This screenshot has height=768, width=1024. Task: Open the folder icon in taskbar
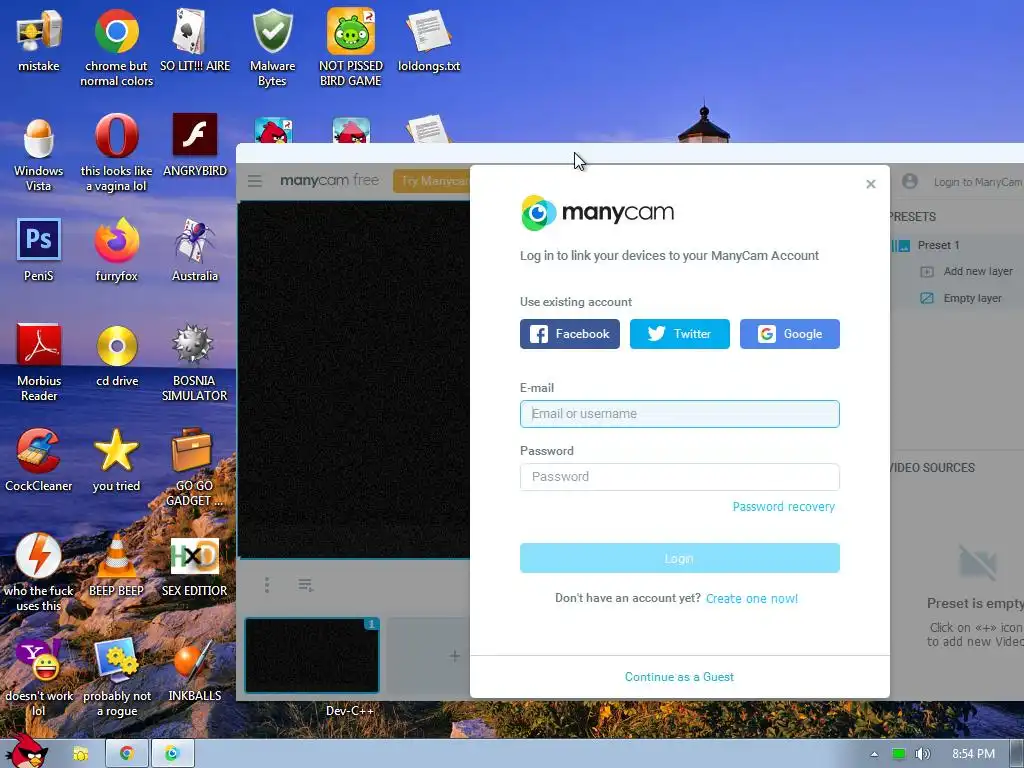click(80, 754)
